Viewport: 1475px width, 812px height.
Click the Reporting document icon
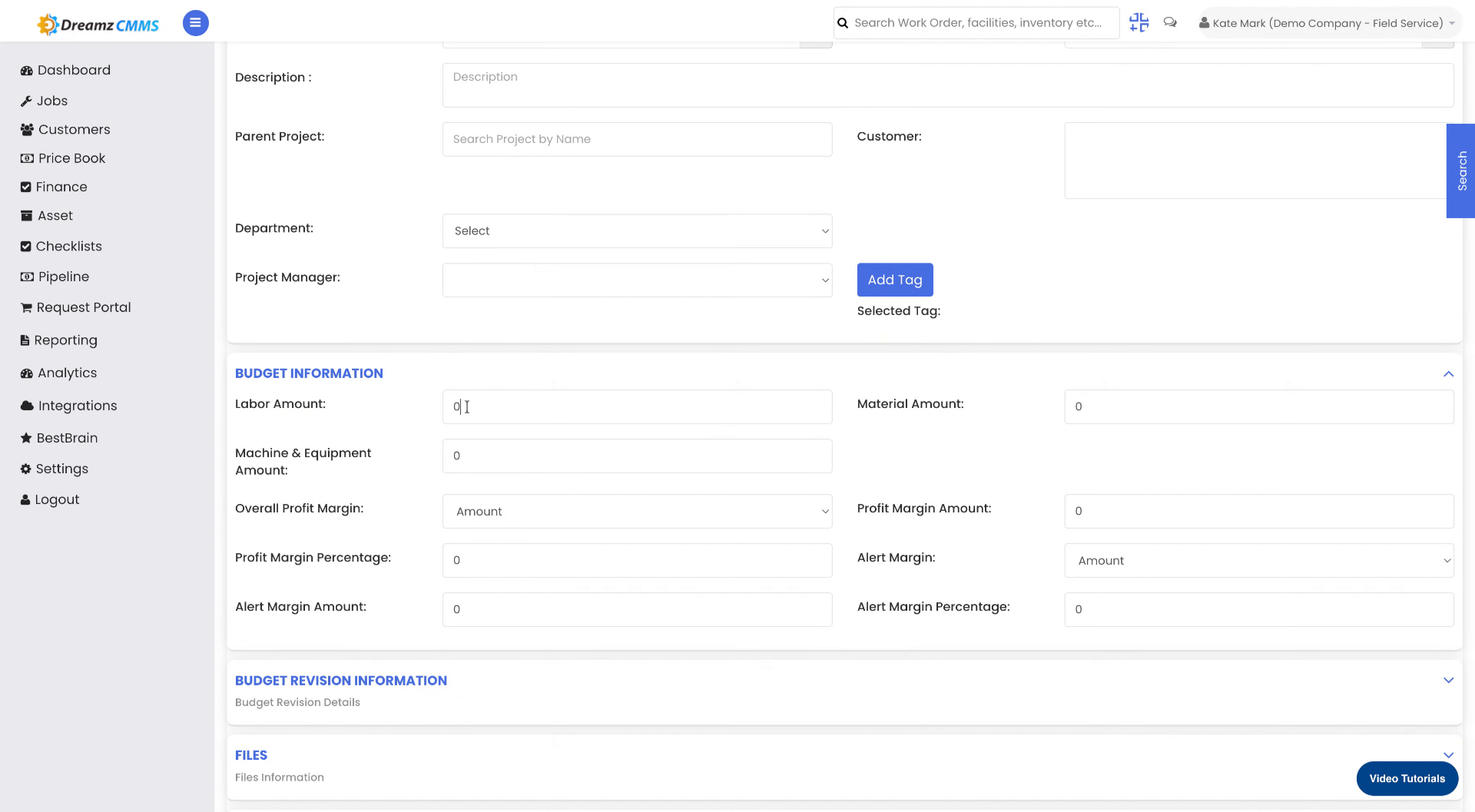(25, 340)
